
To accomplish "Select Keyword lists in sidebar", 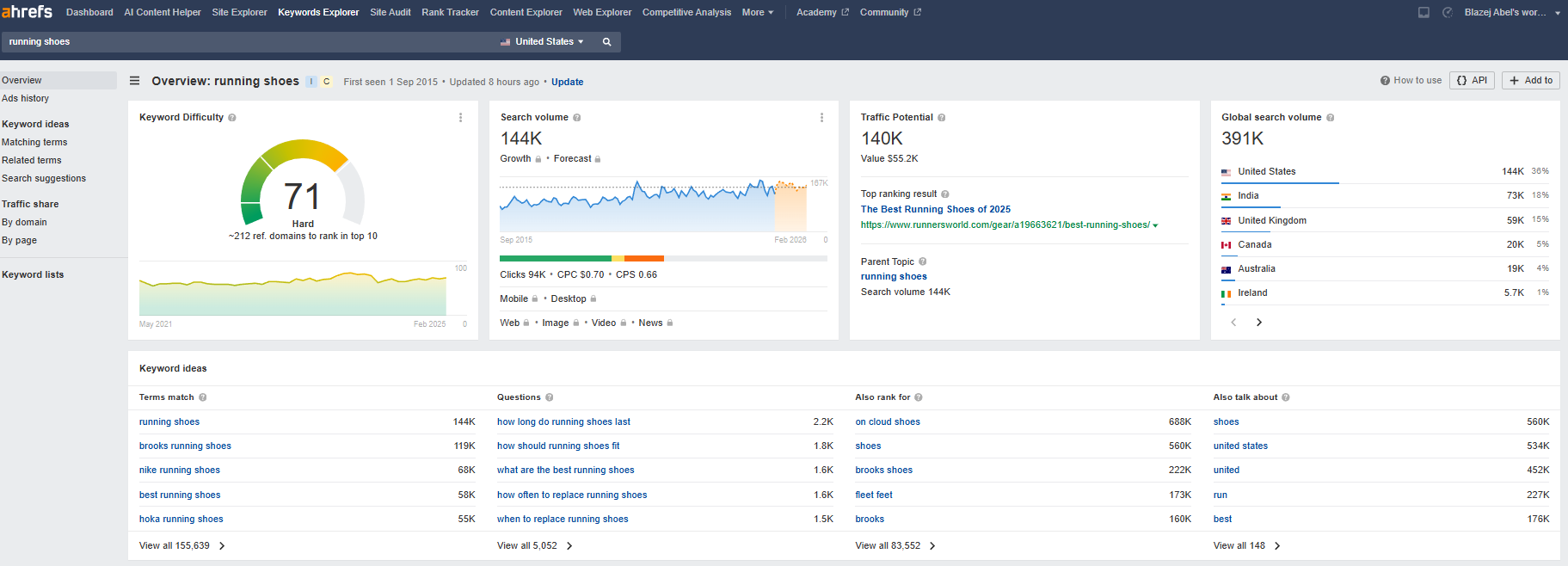I will [x=33, y=275].
